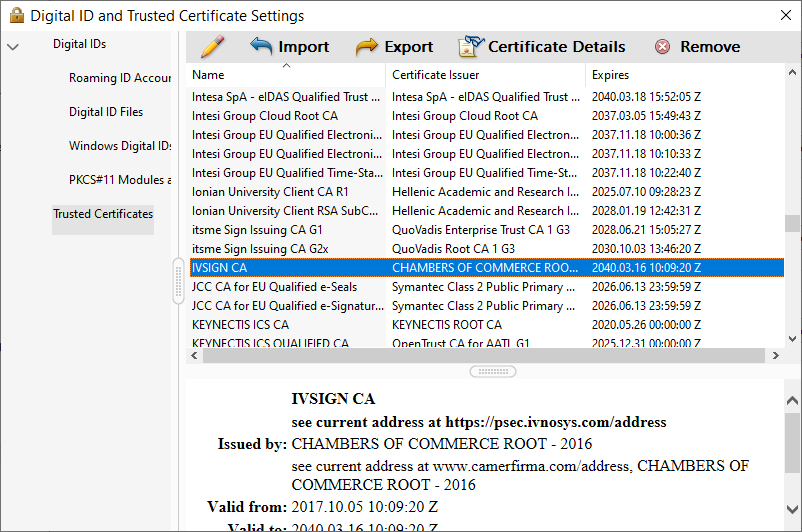
Task: Click the expiry 2037.03.05 15:49:43 Z cell
Action: (x=646, y=116)
